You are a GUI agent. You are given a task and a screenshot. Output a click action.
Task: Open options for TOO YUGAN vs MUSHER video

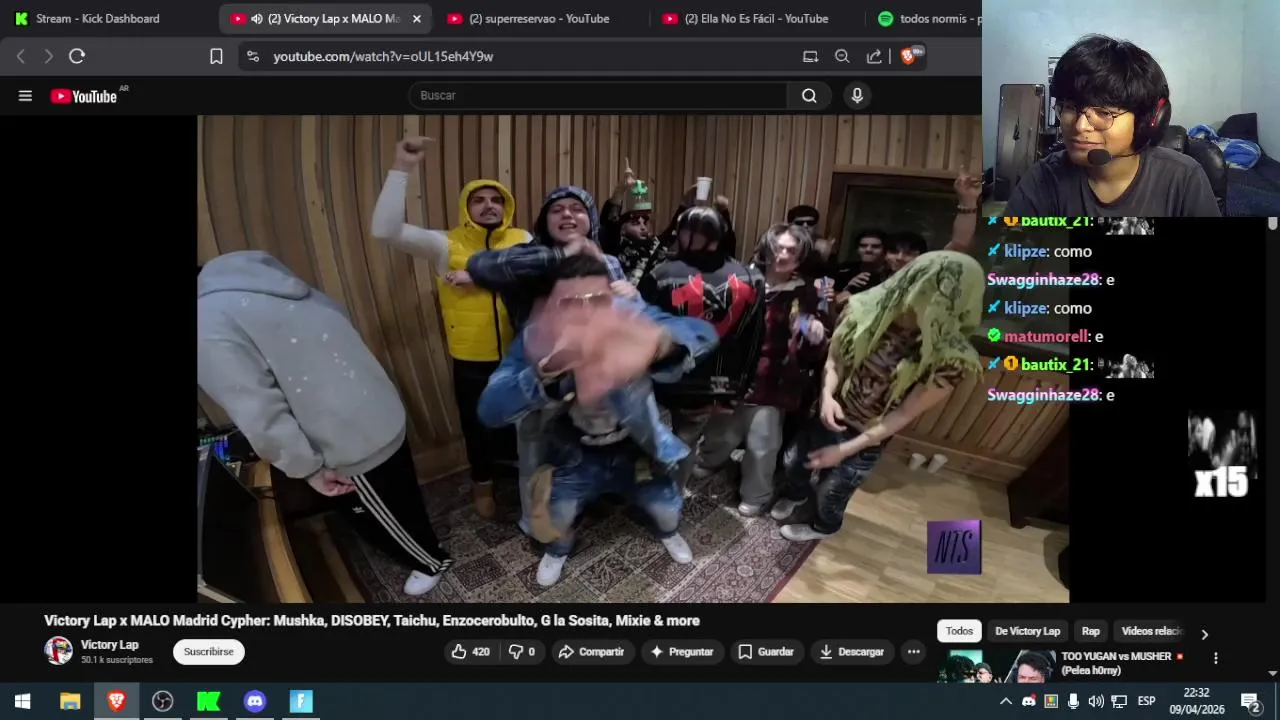[x=1216, y=658]
